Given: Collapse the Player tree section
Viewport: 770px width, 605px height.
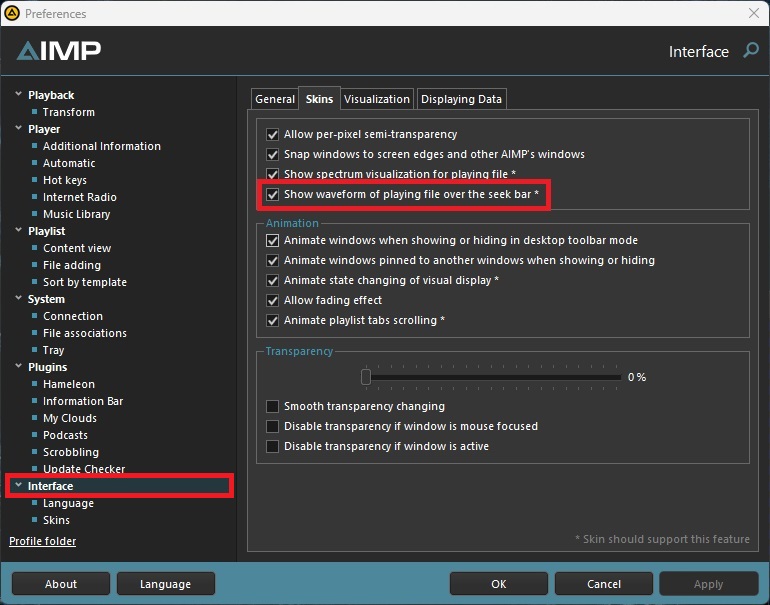Looking at the screenshot, I should [19, 128].
